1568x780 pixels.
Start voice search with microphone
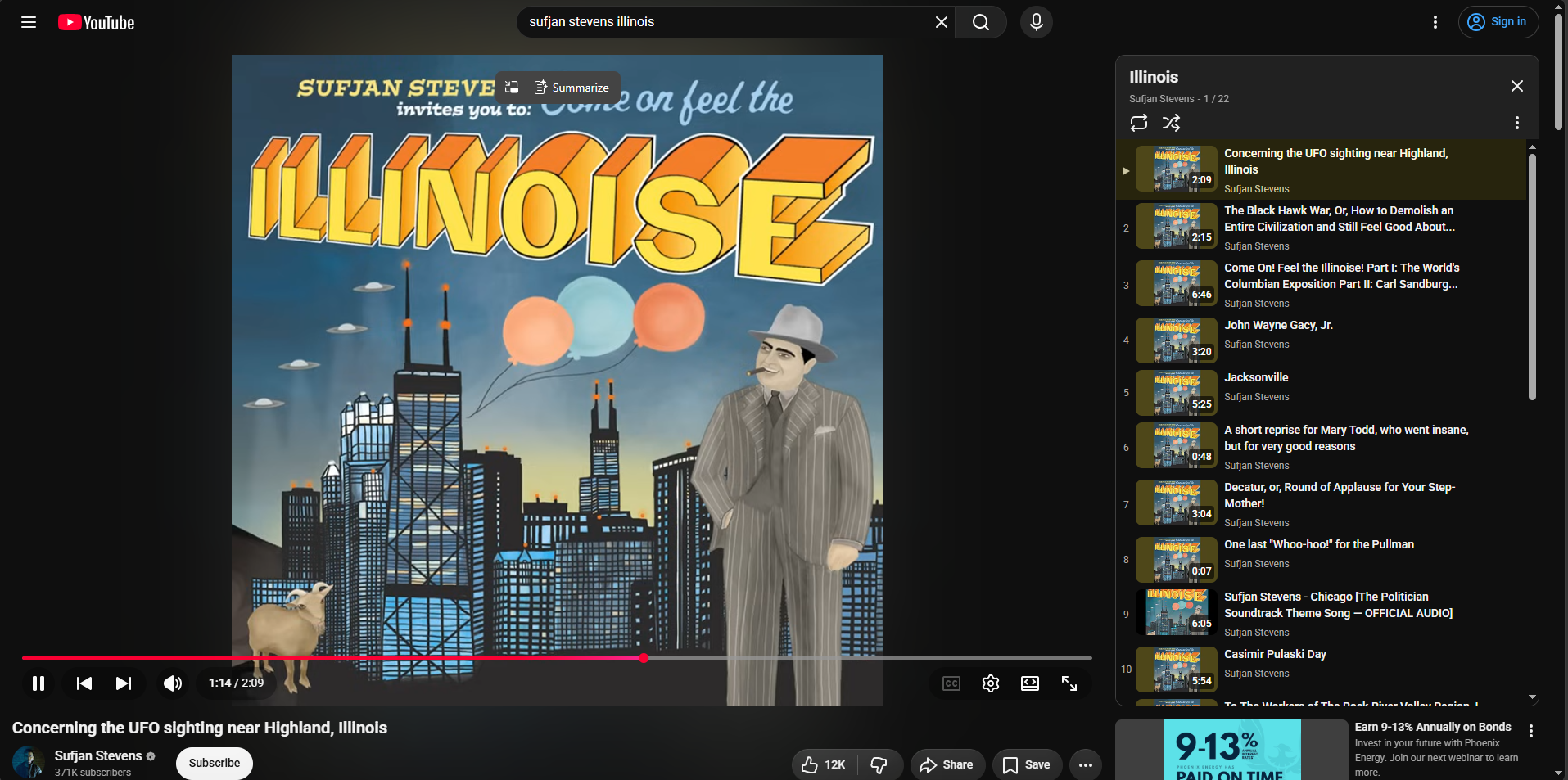(x=1036, y=22)
